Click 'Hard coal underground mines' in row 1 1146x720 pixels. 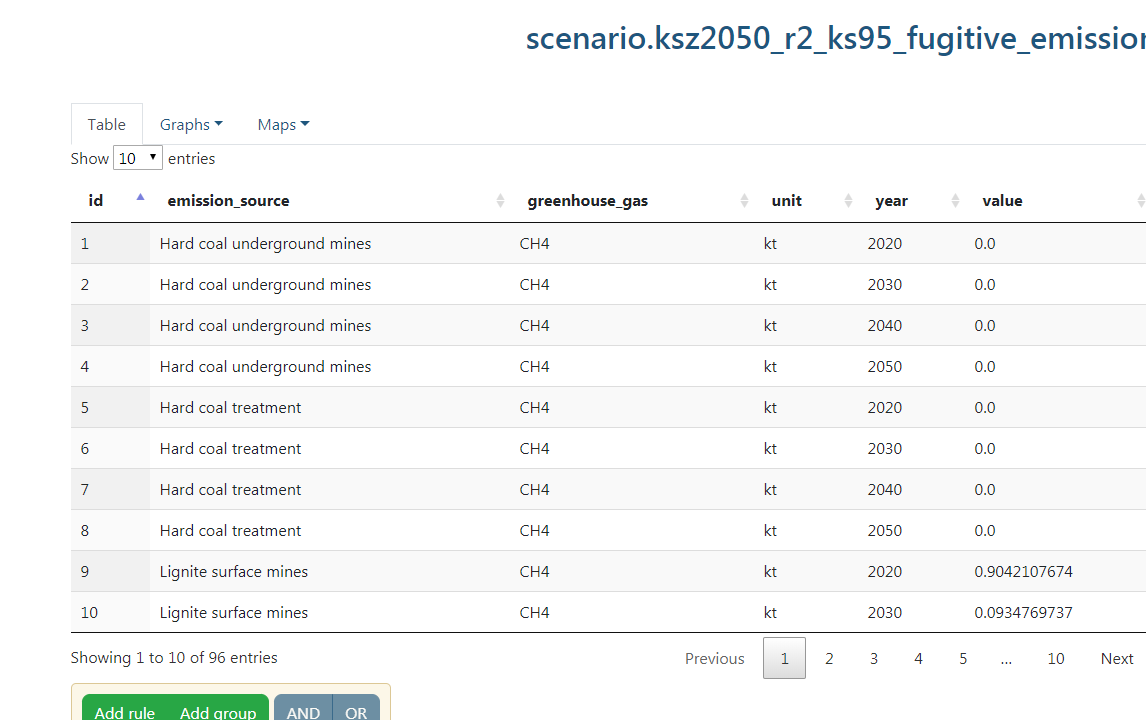(265, 243)
